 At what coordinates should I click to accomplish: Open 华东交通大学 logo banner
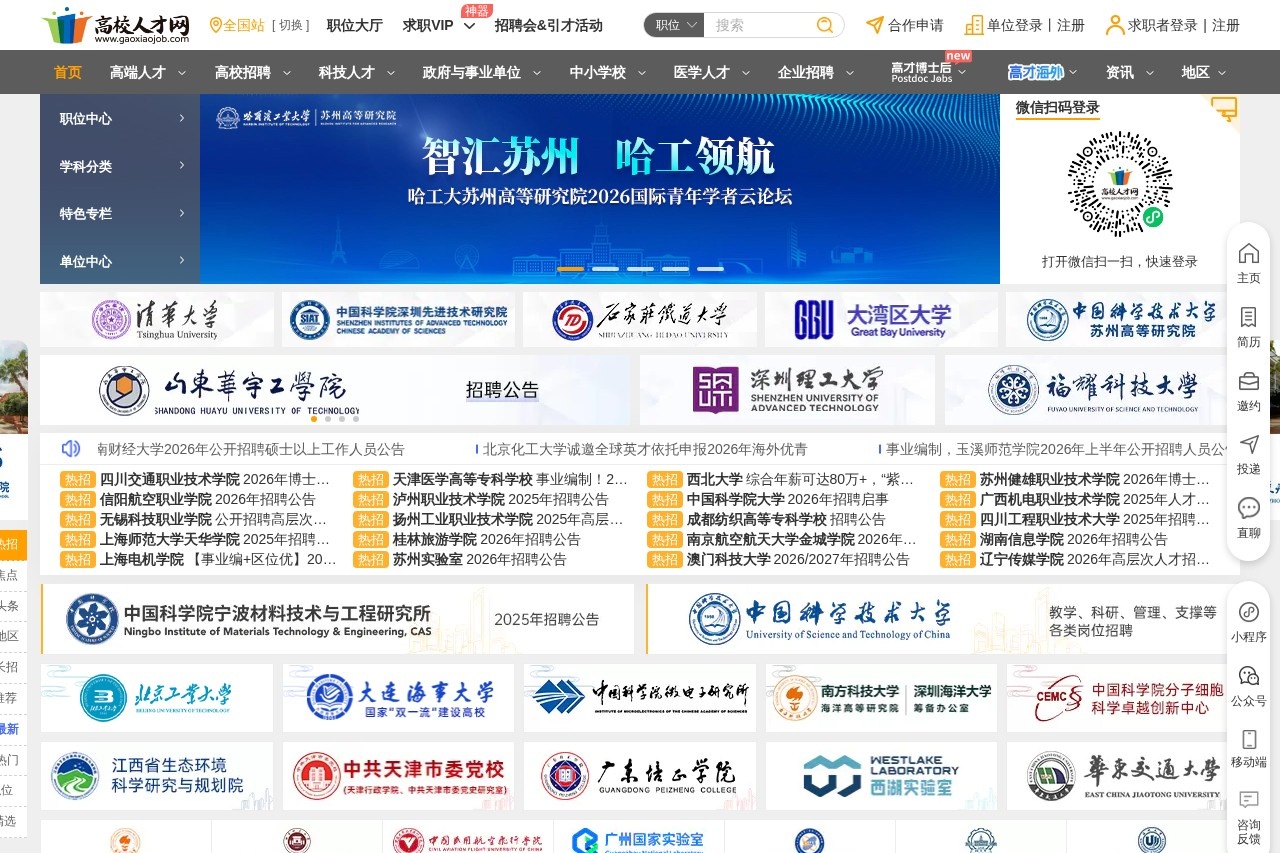[x=1123, y=776]
